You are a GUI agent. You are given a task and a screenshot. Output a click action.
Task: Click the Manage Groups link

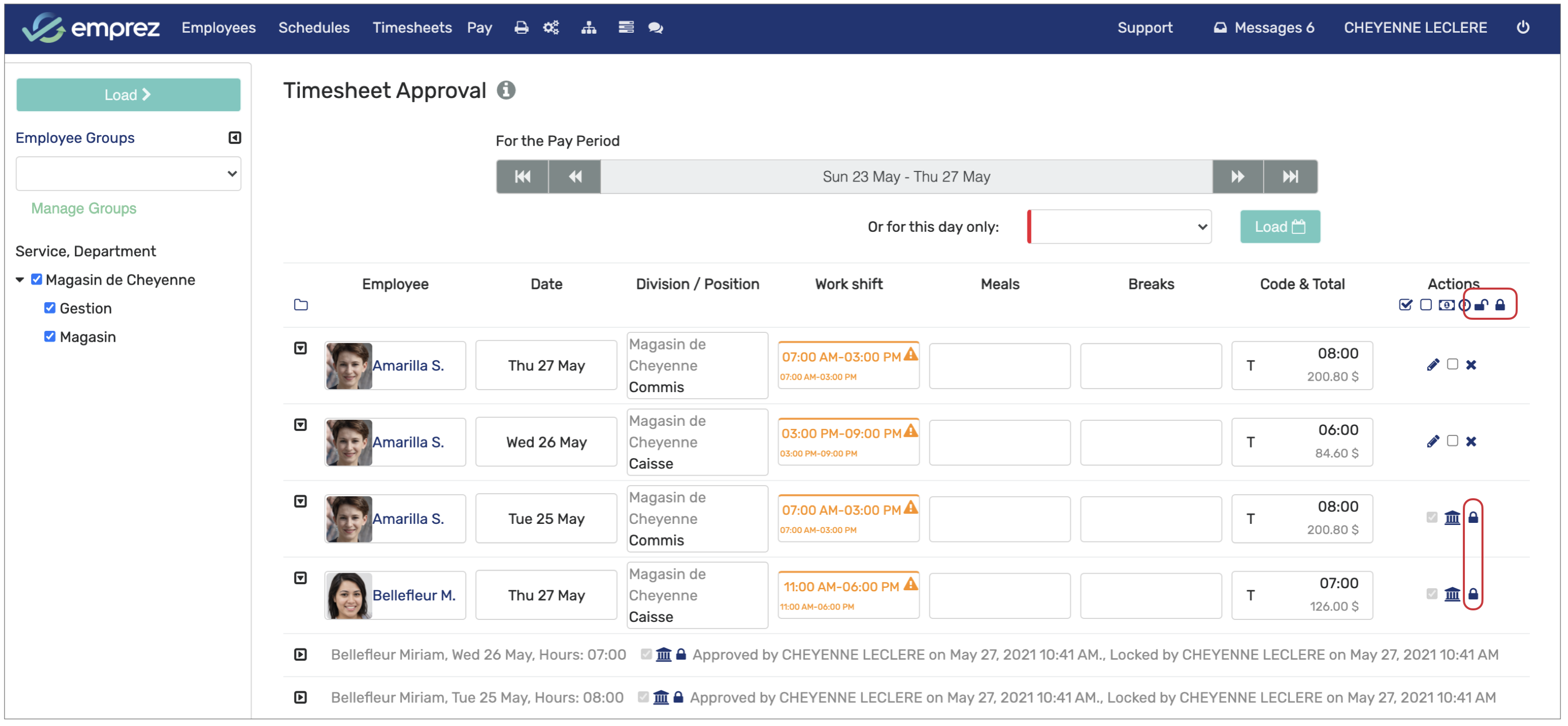(83, 208)
